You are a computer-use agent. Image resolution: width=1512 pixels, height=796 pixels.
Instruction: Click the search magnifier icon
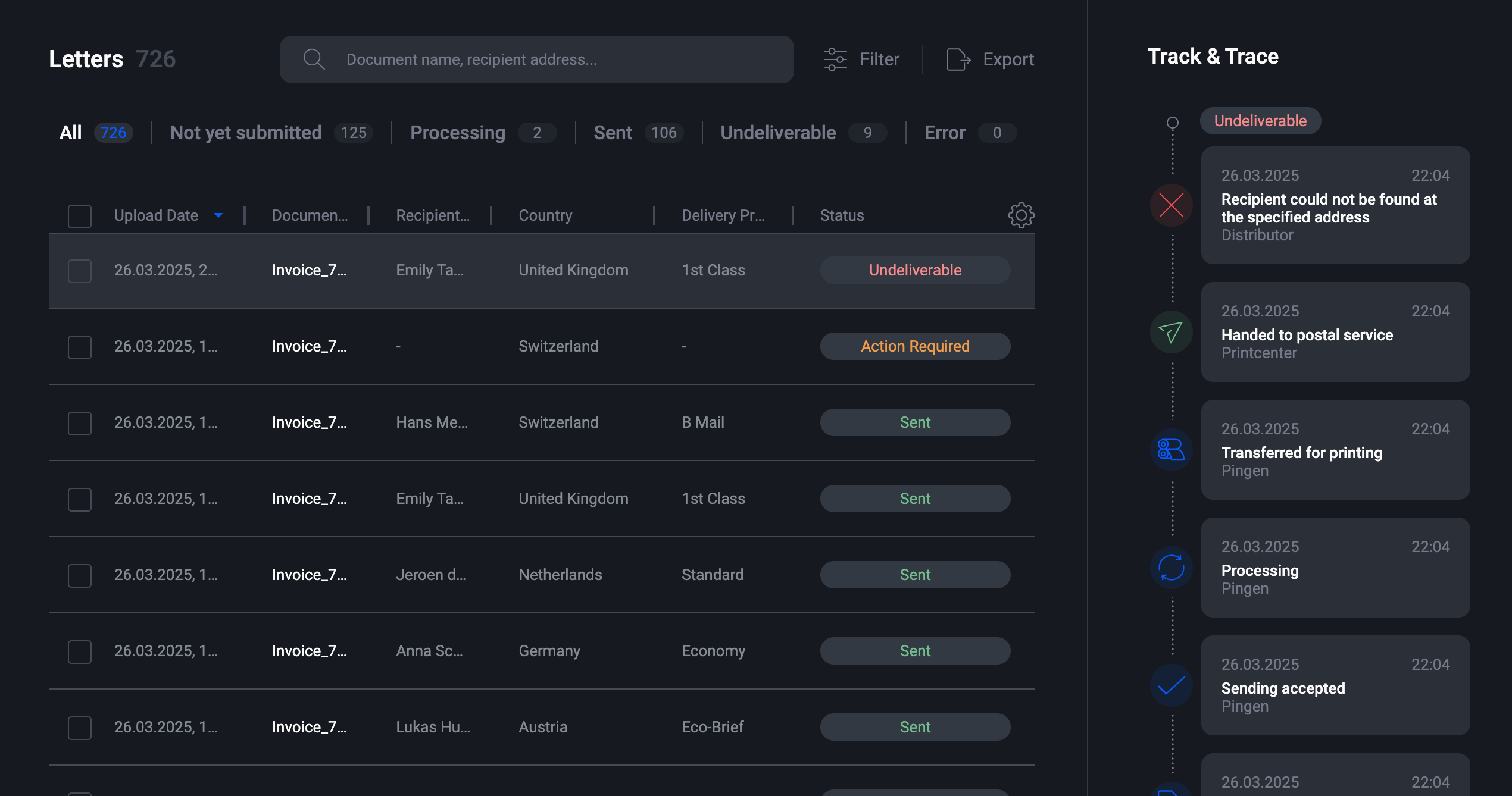pyautogui.click(x=314, y=59)
